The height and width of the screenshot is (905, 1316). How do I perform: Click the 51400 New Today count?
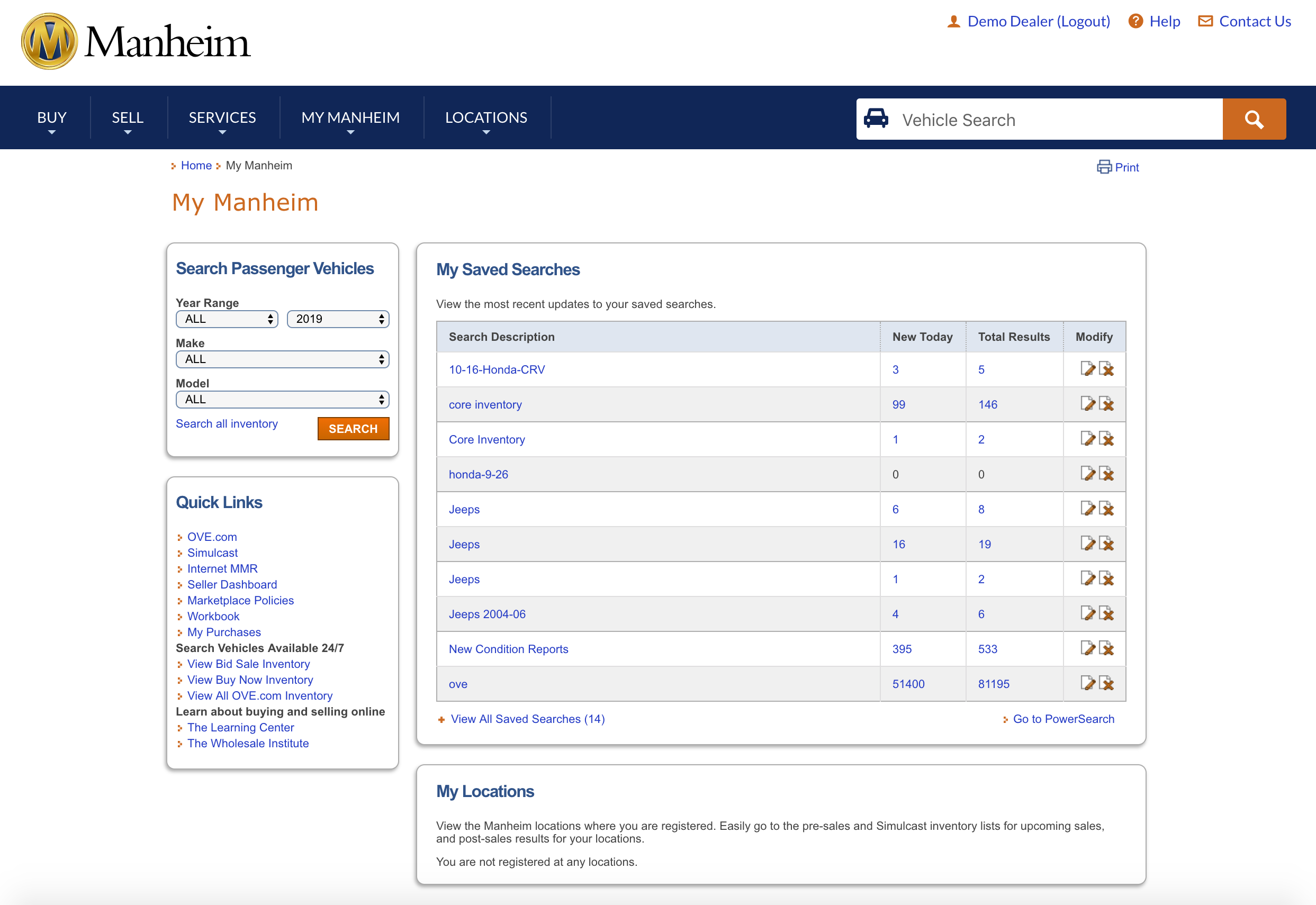click(908, 684)
